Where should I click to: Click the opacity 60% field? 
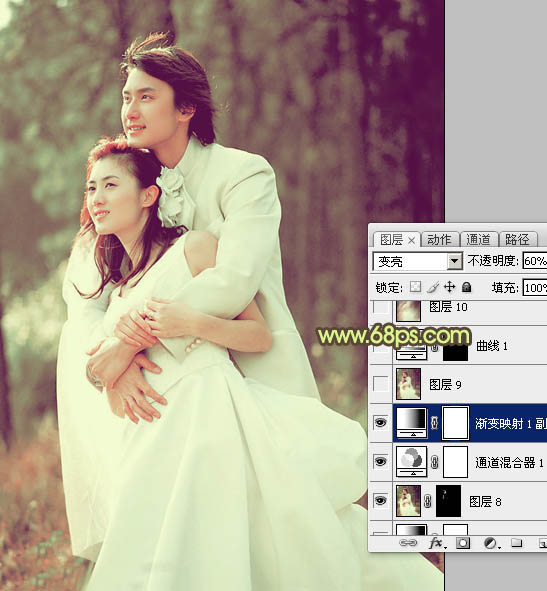[535, 261]
